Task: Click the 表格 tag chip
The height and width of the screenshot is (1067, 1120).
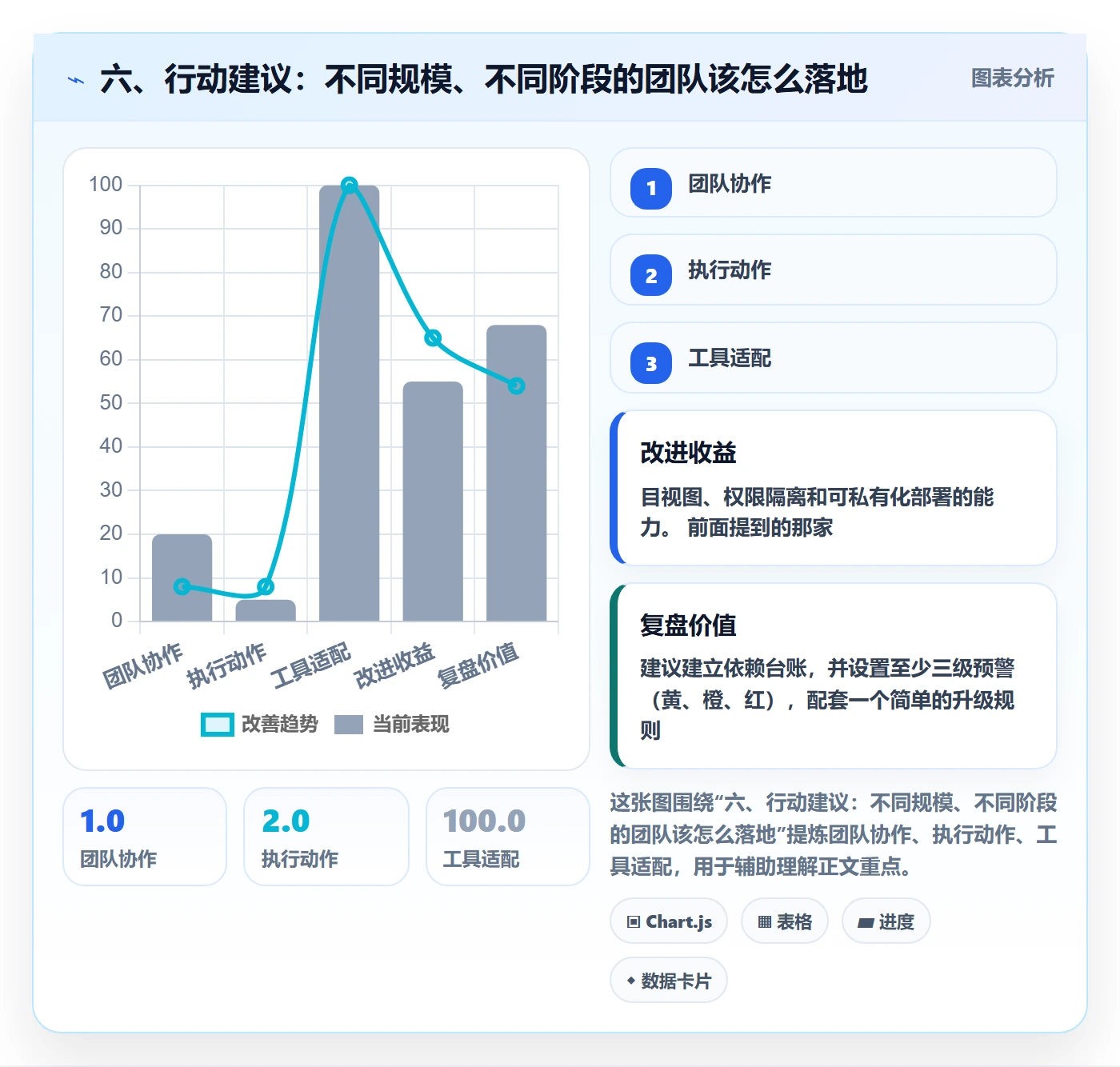Action: point(785,921)
